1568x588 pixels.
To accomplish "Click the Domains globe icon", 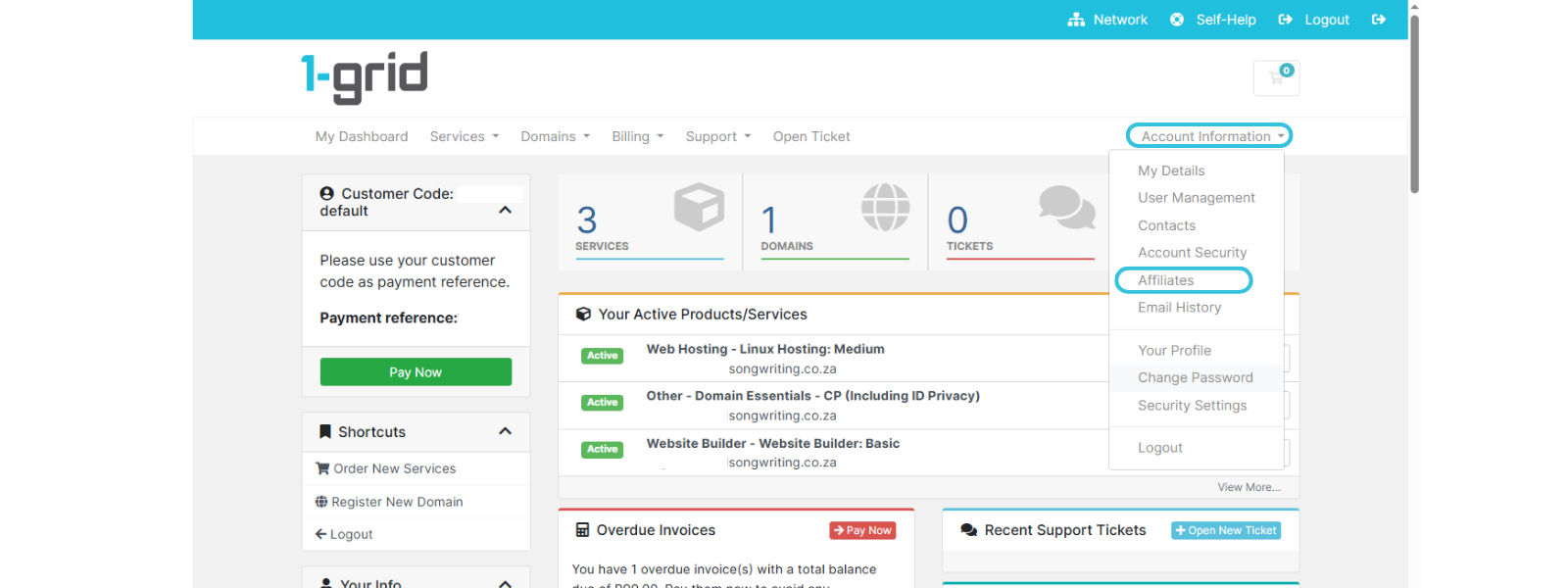I will click(x=885, y=207).
